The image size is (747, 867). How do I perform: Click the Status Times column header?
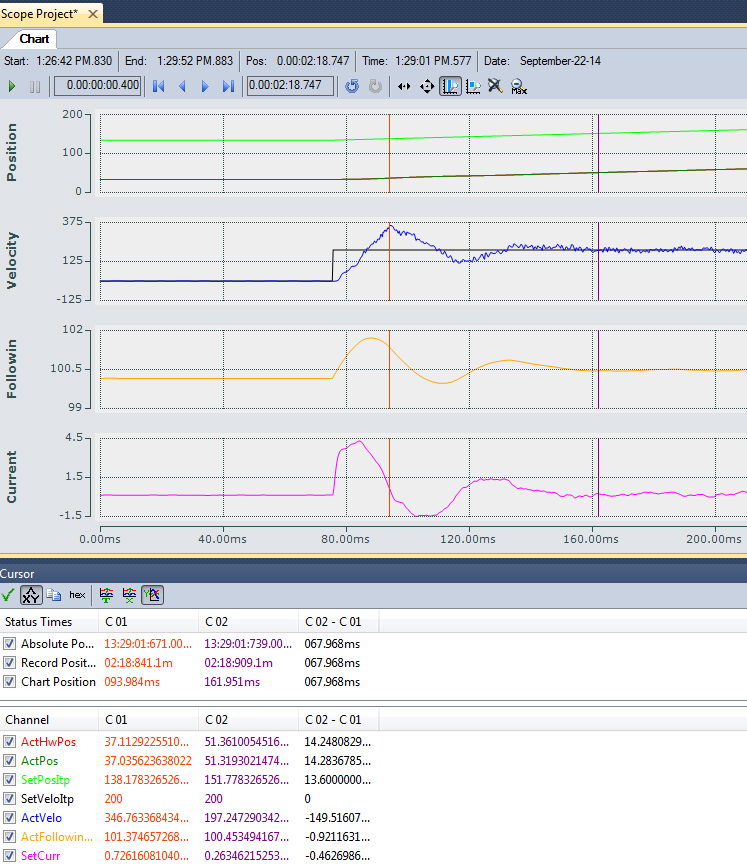click(x=49, y=622)
